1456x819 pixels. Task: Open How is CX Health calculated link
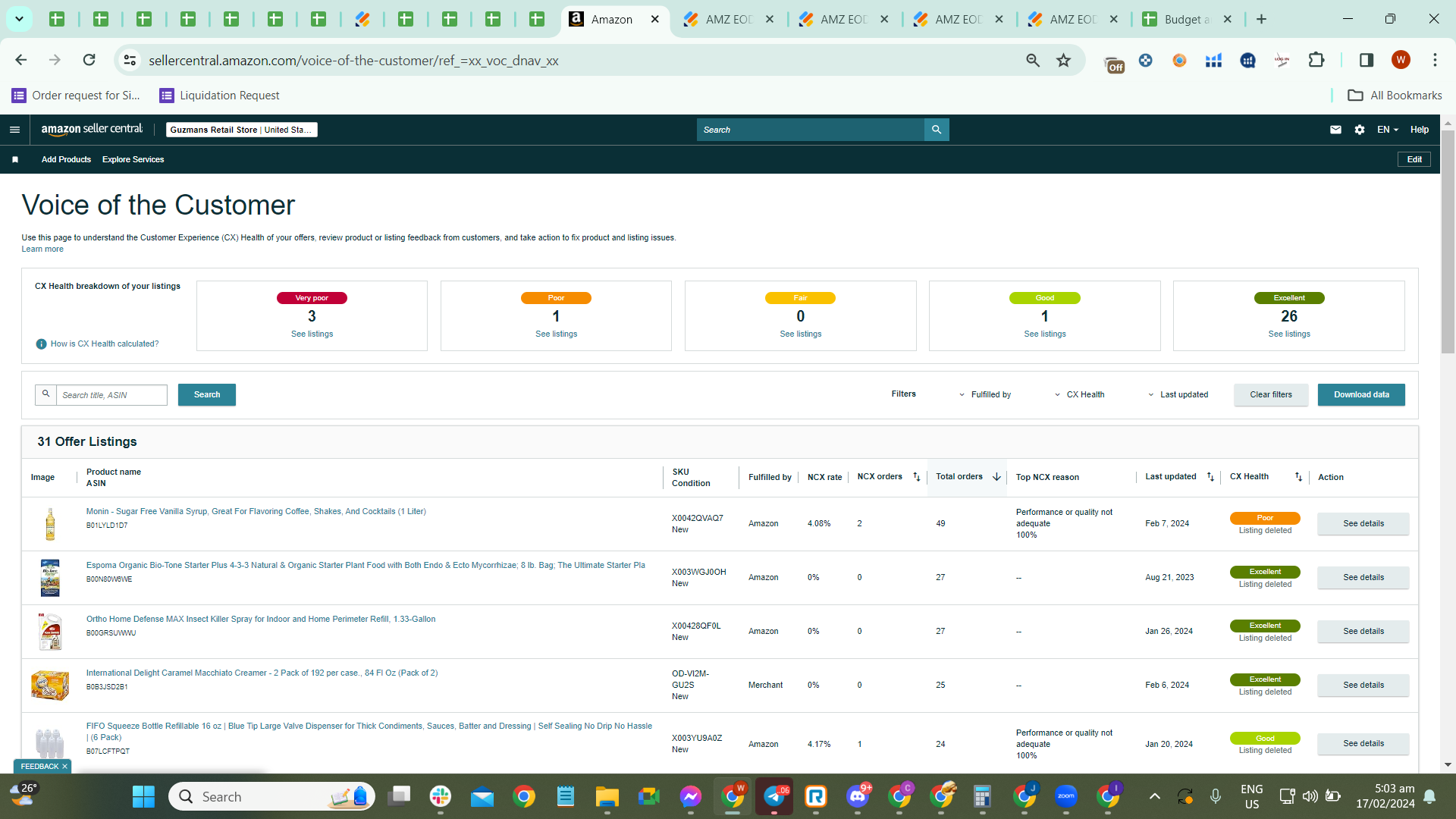[x=105, y=344]
